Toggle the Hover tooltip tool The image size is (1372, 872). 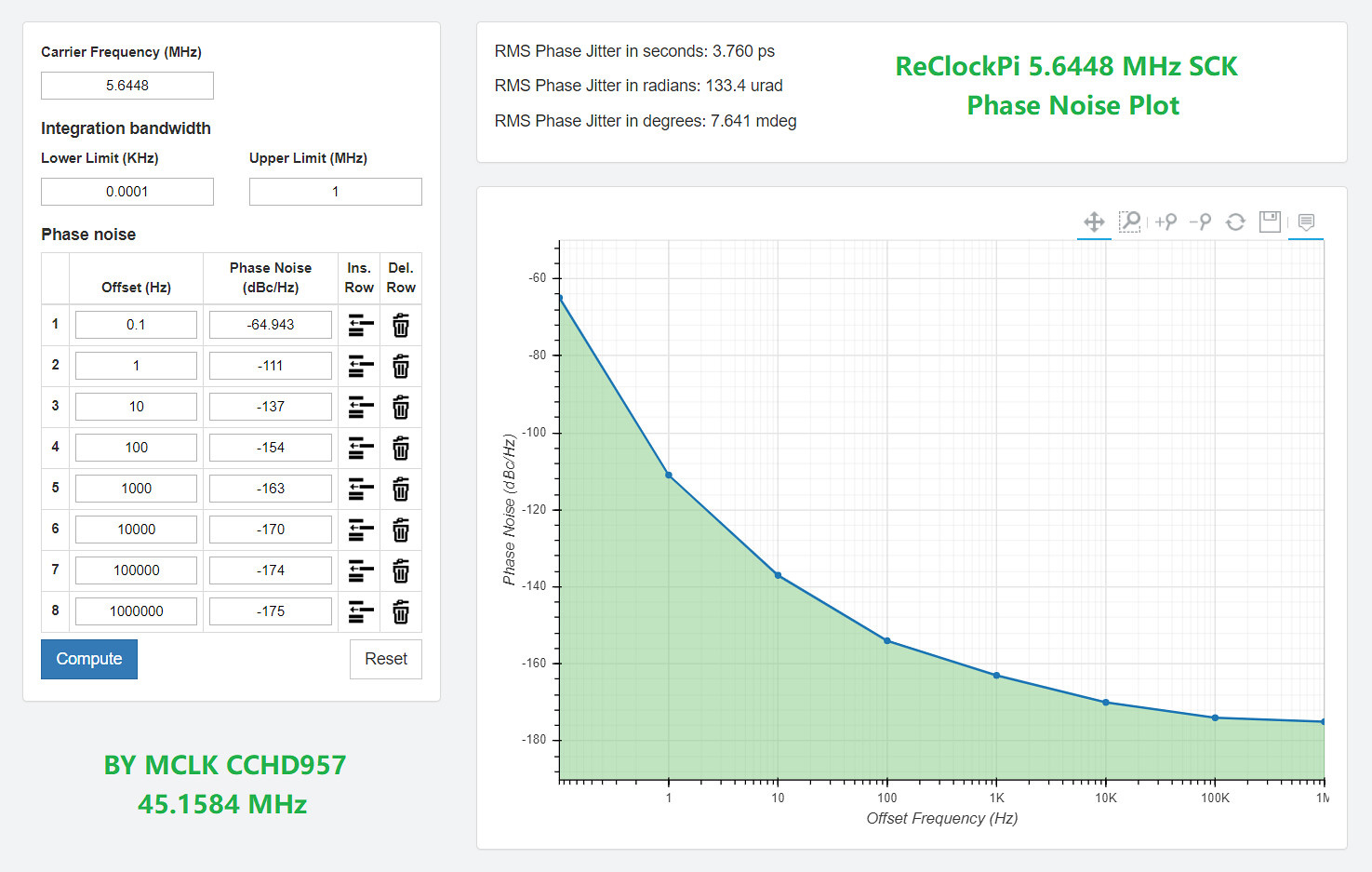coord(1306,221)
